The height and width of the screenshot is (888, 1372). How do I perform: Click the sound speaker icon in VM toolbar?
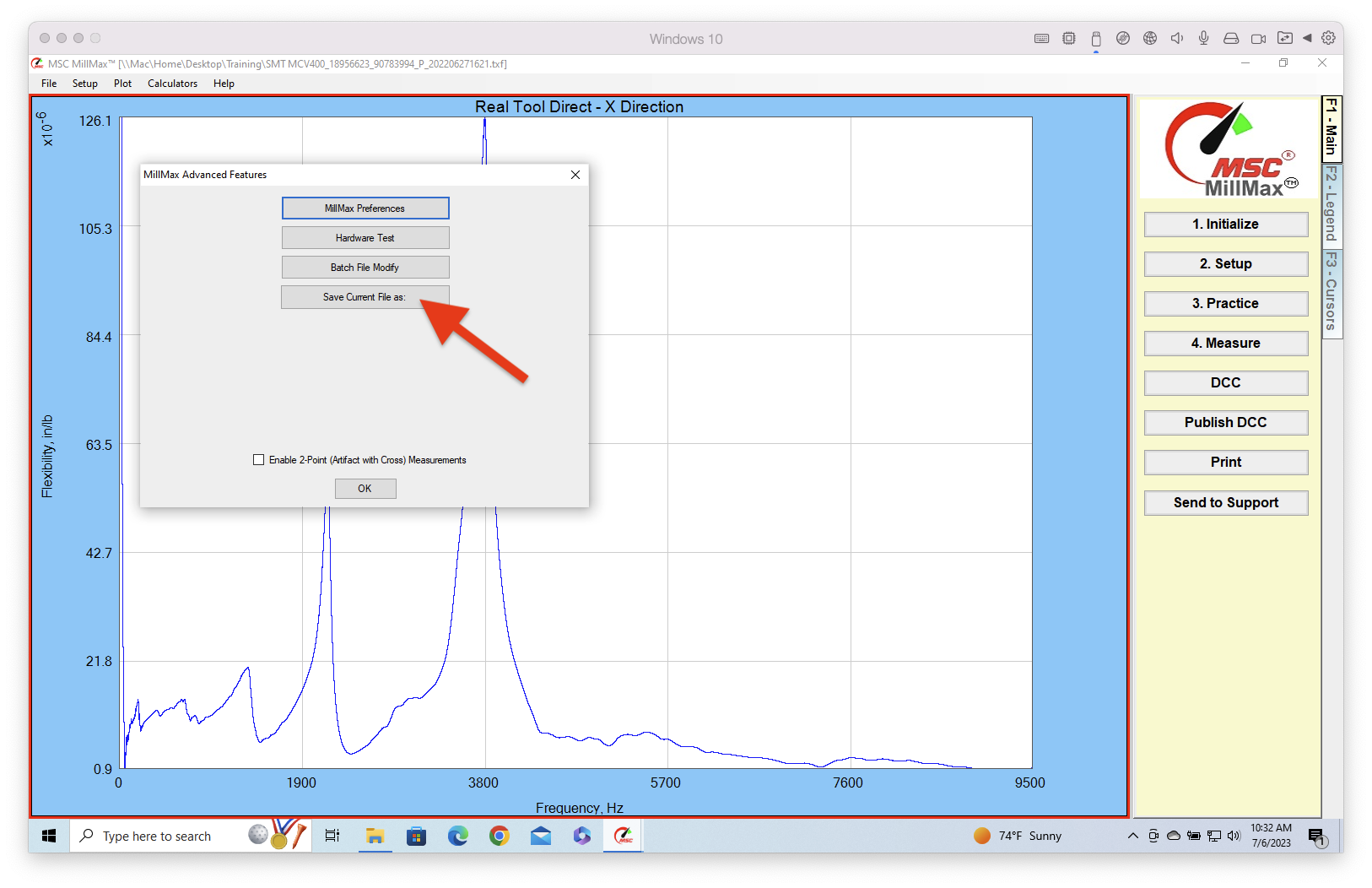[1177, 39]
